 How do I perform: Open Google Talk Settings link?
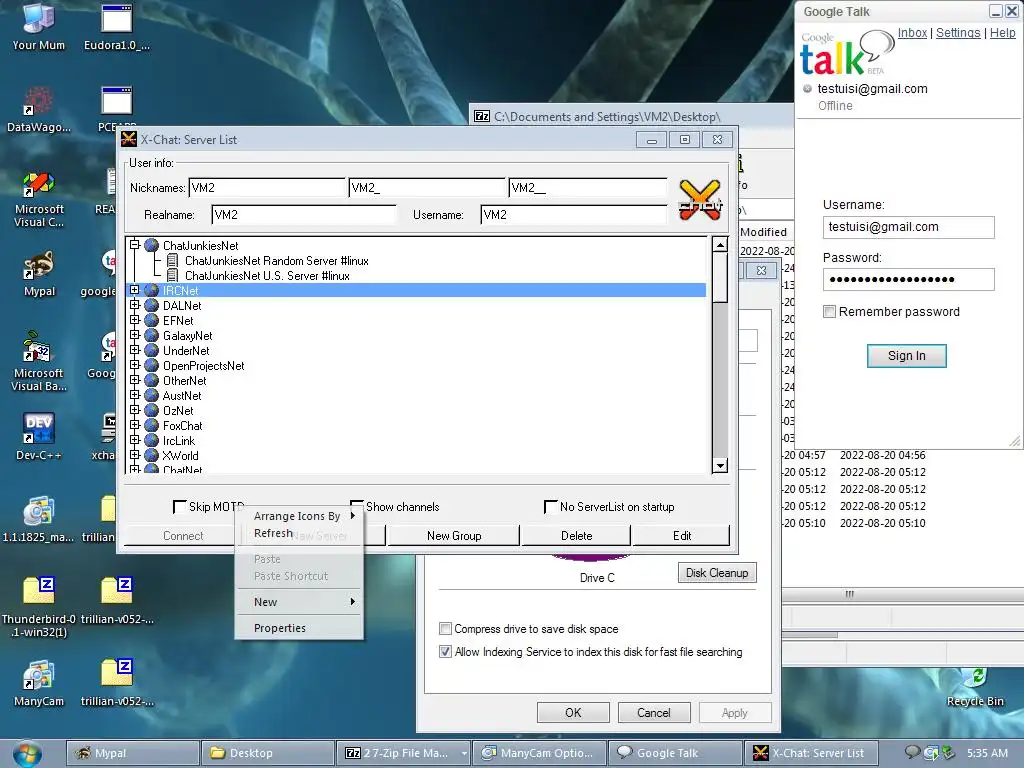click(958, 33)
